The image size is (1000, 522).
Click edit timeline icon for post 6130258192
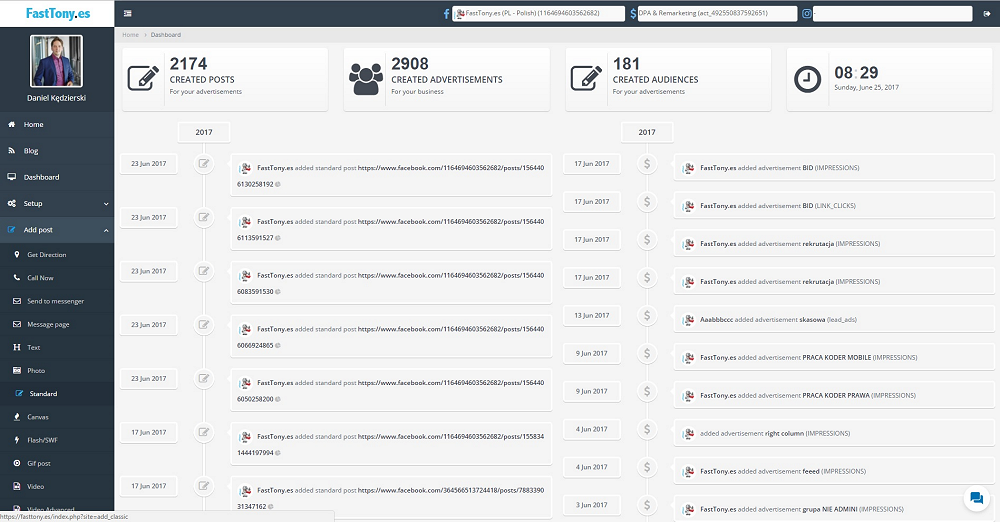(203, 164)
